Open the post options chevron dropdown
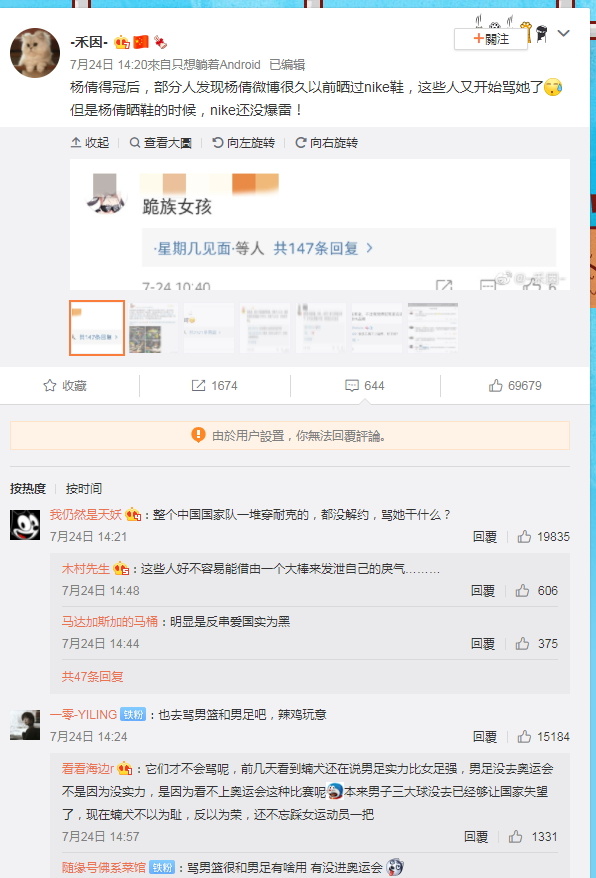The image size is (596, 878). tap(564, 33)
